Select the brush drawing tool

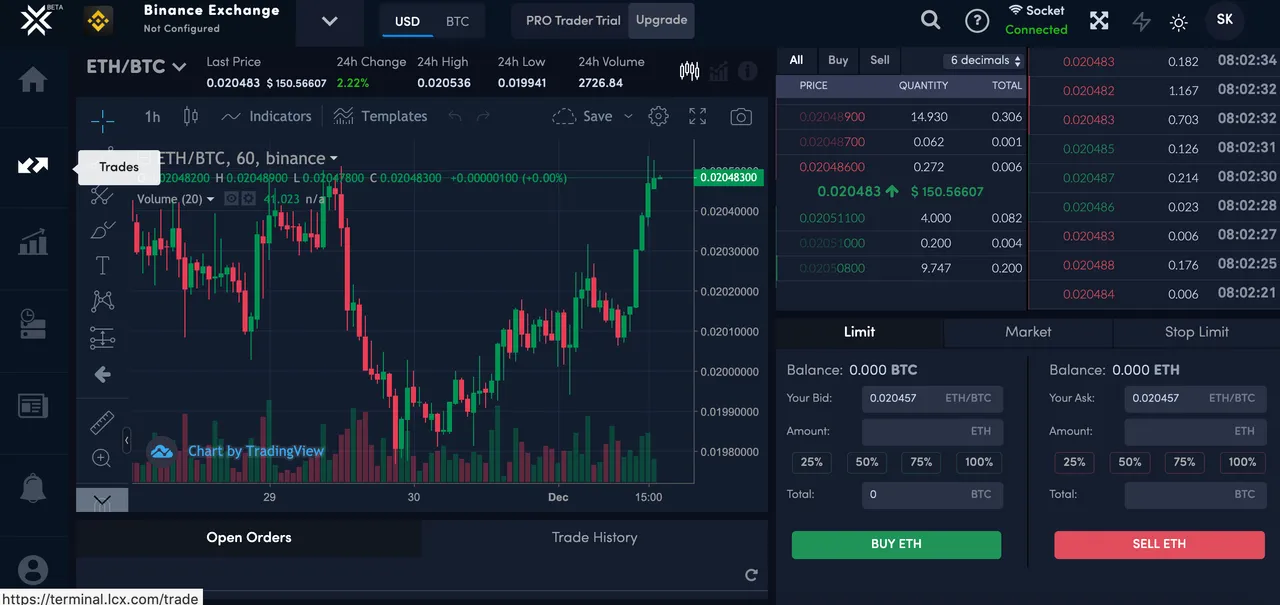(102, 230)
